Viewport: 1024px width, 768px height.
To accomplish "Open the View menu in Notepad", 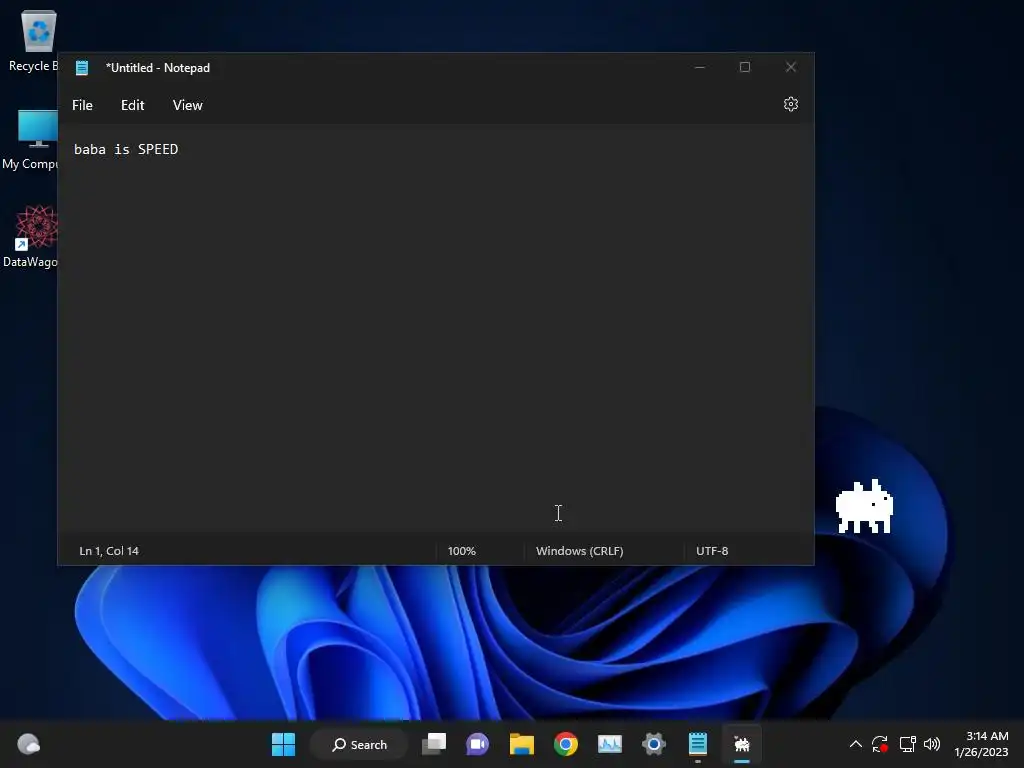I will tap(187, 105).
